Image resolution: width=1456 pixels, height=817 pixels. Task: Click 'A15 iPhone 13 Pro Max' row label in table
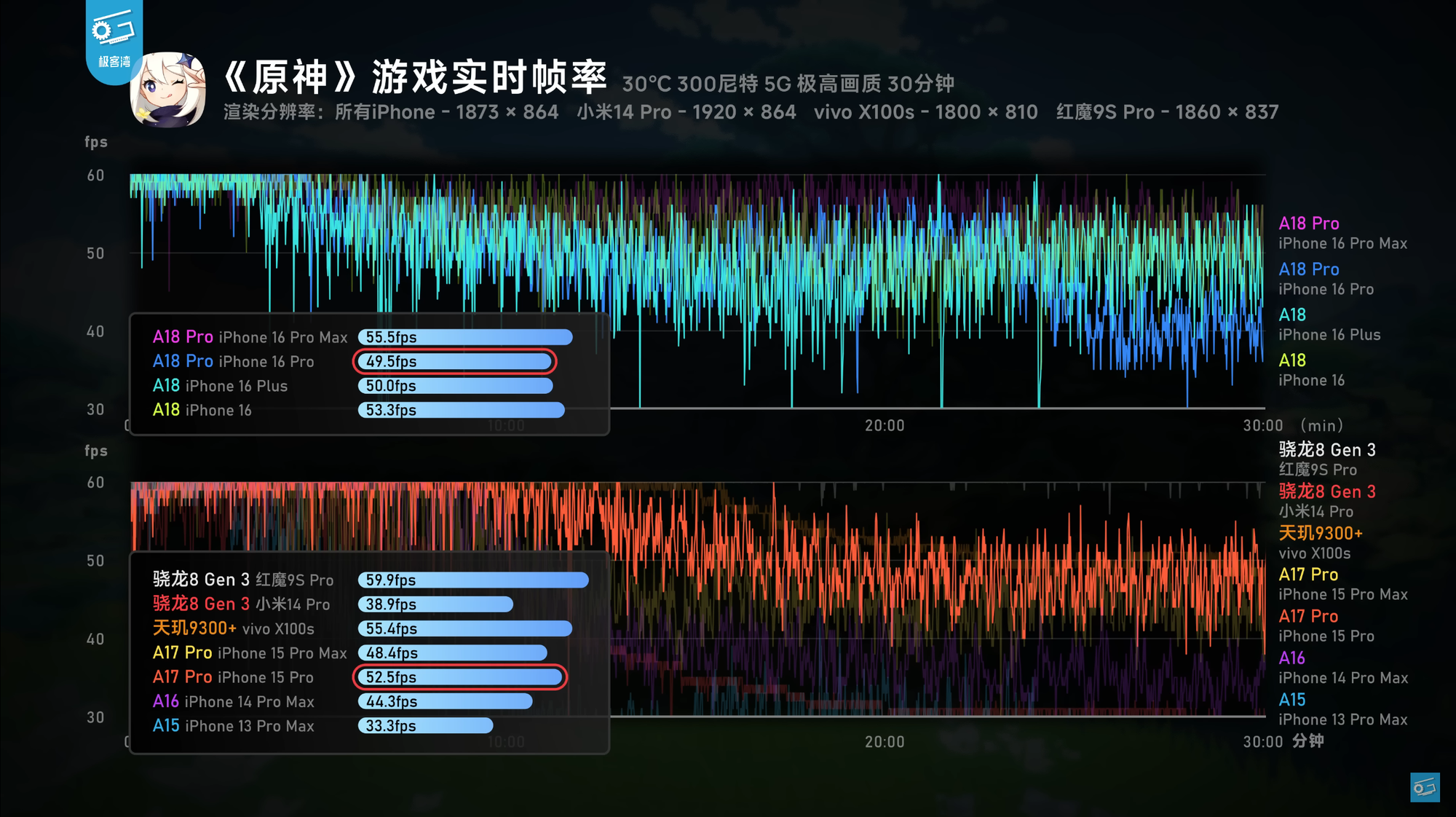233,726
